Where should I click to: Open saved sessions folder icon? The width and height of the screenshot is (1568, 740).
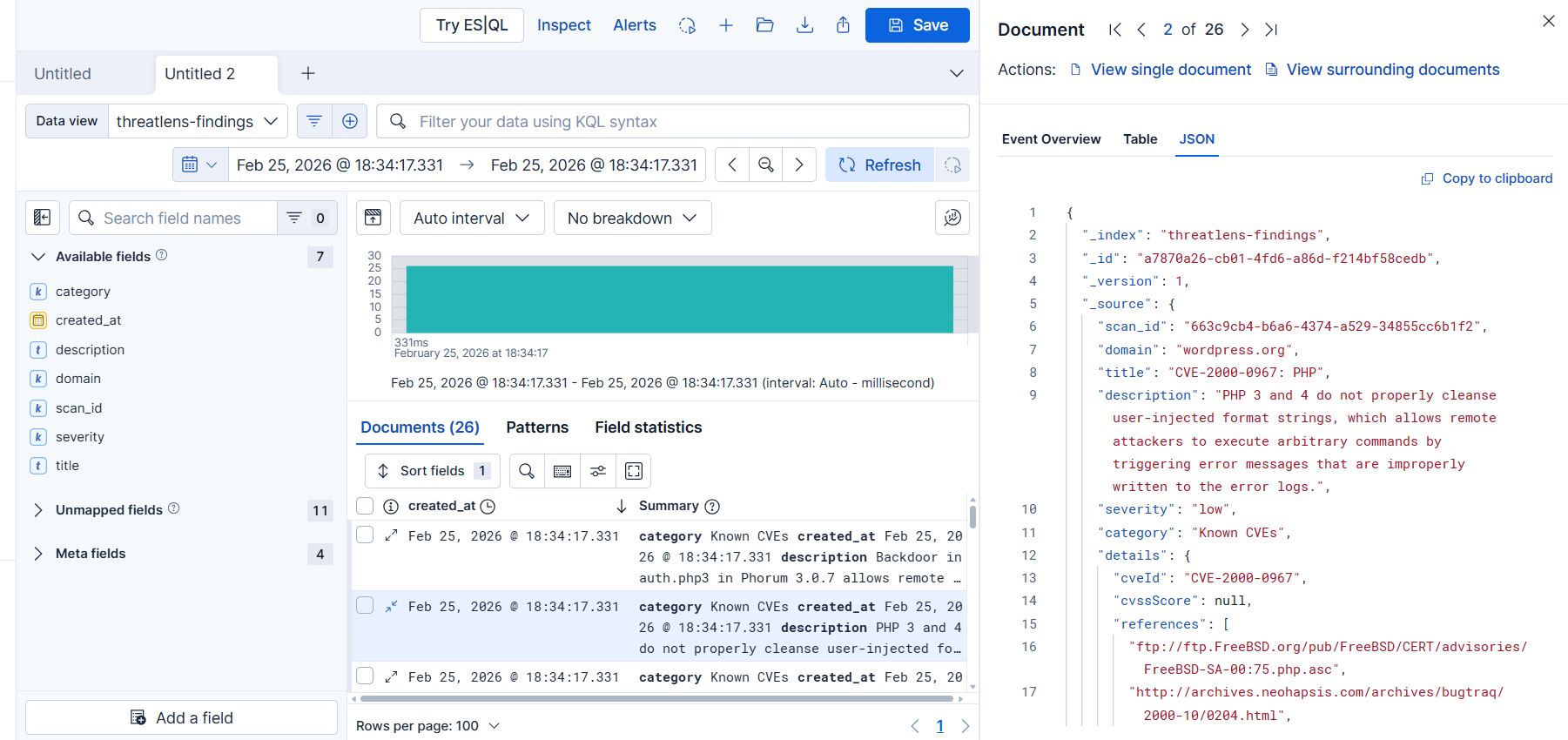tap(765, 25)
